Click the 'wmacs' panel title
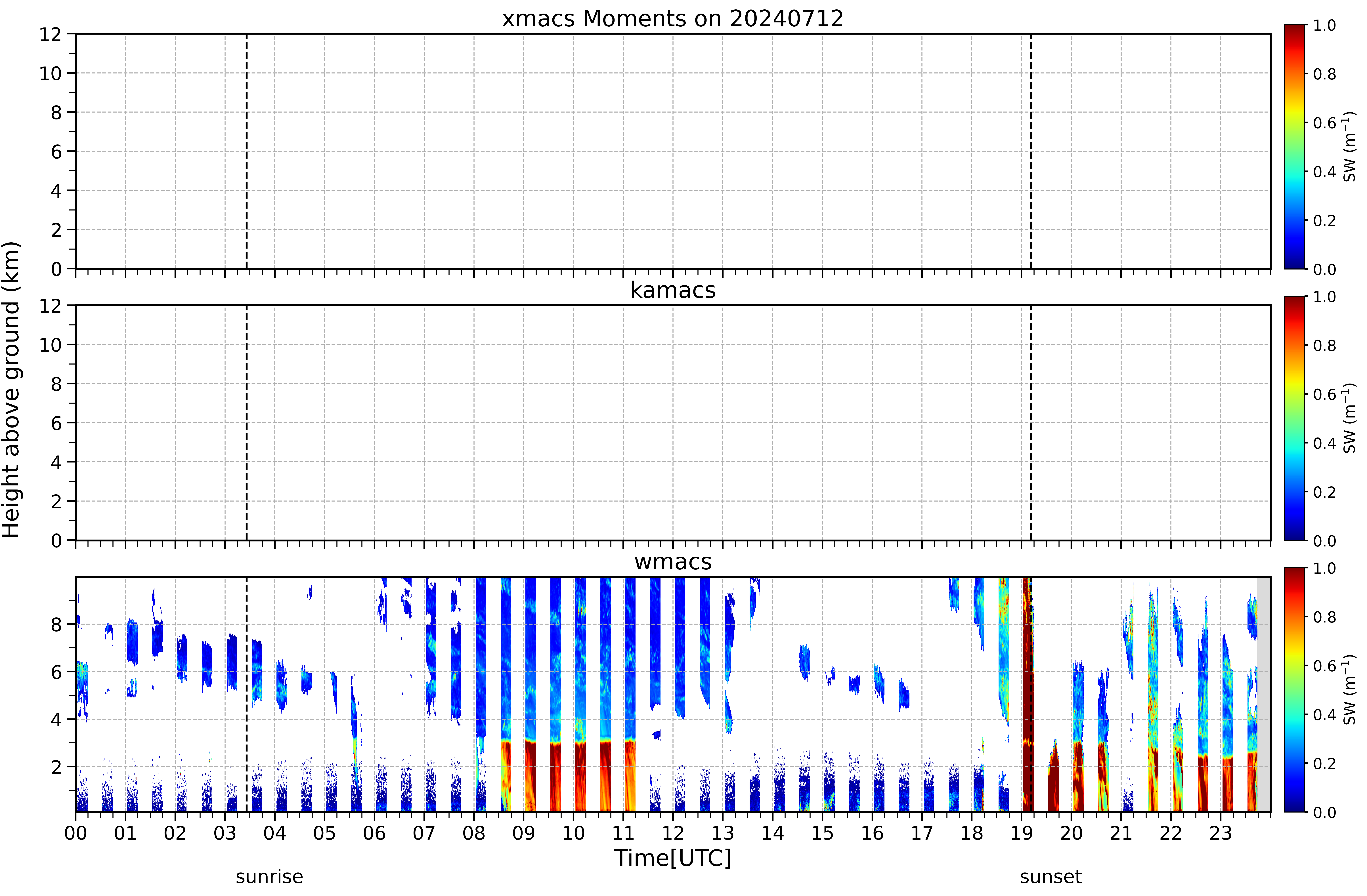 (673, 562)
